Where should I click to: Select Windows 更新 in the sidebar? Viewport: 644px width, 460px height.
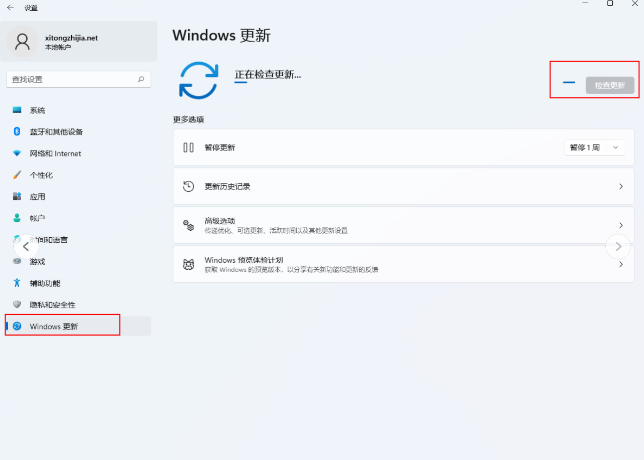(62, 326)
